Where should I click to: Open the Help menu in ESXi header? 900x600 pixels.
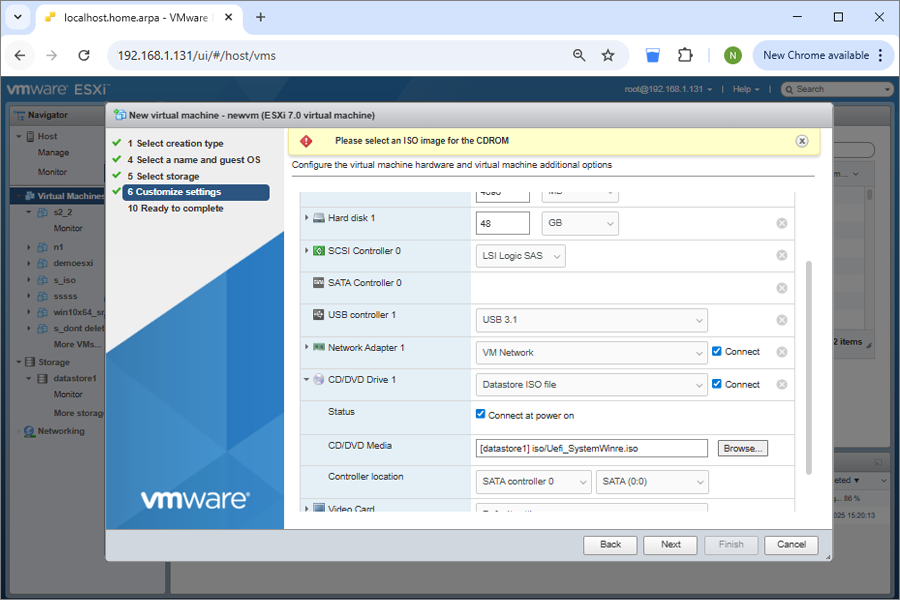(x=746, y=90)
